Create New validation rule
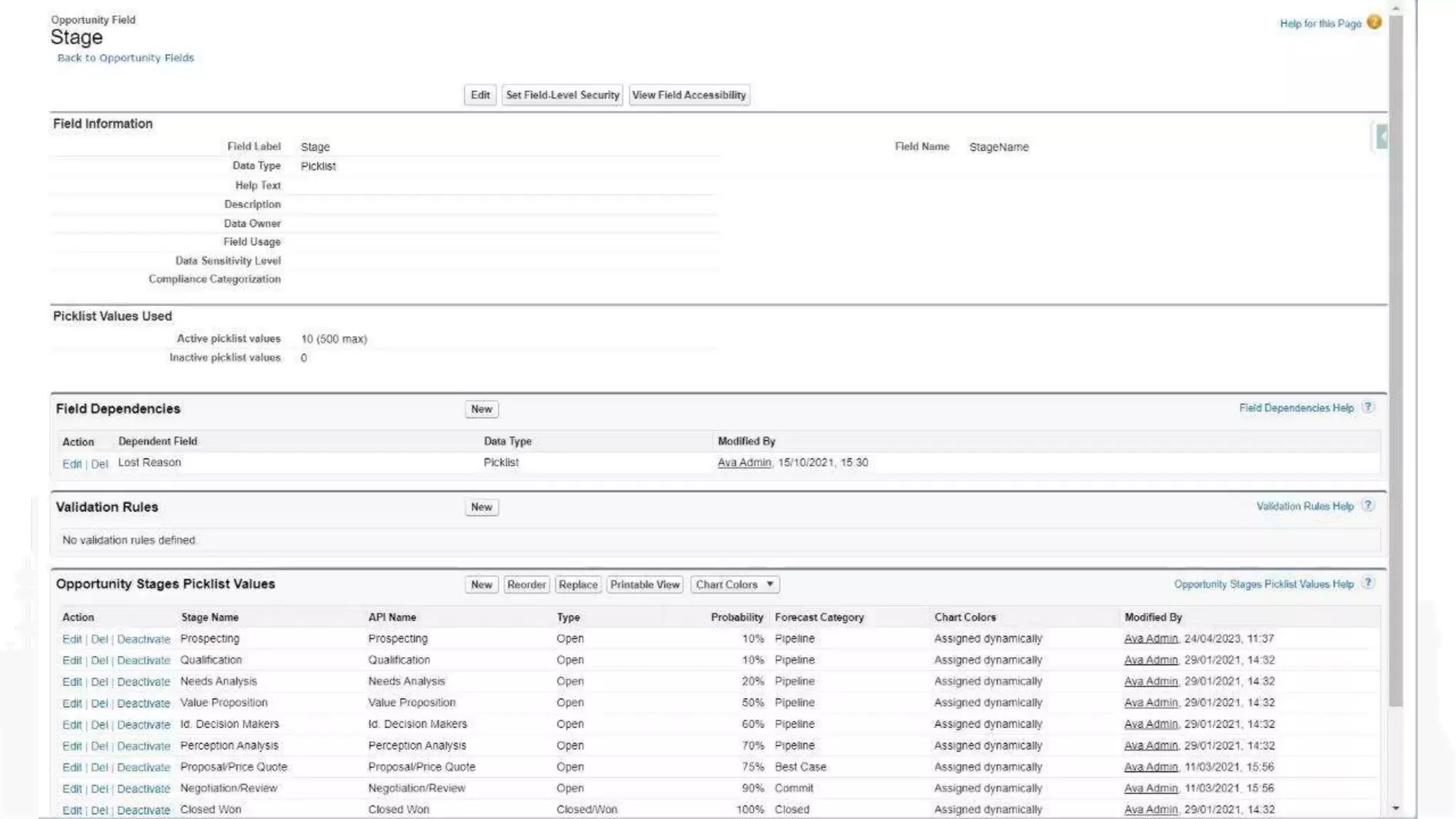The width and height of the screenshot is (1456, 819). (x=481, y=508)
